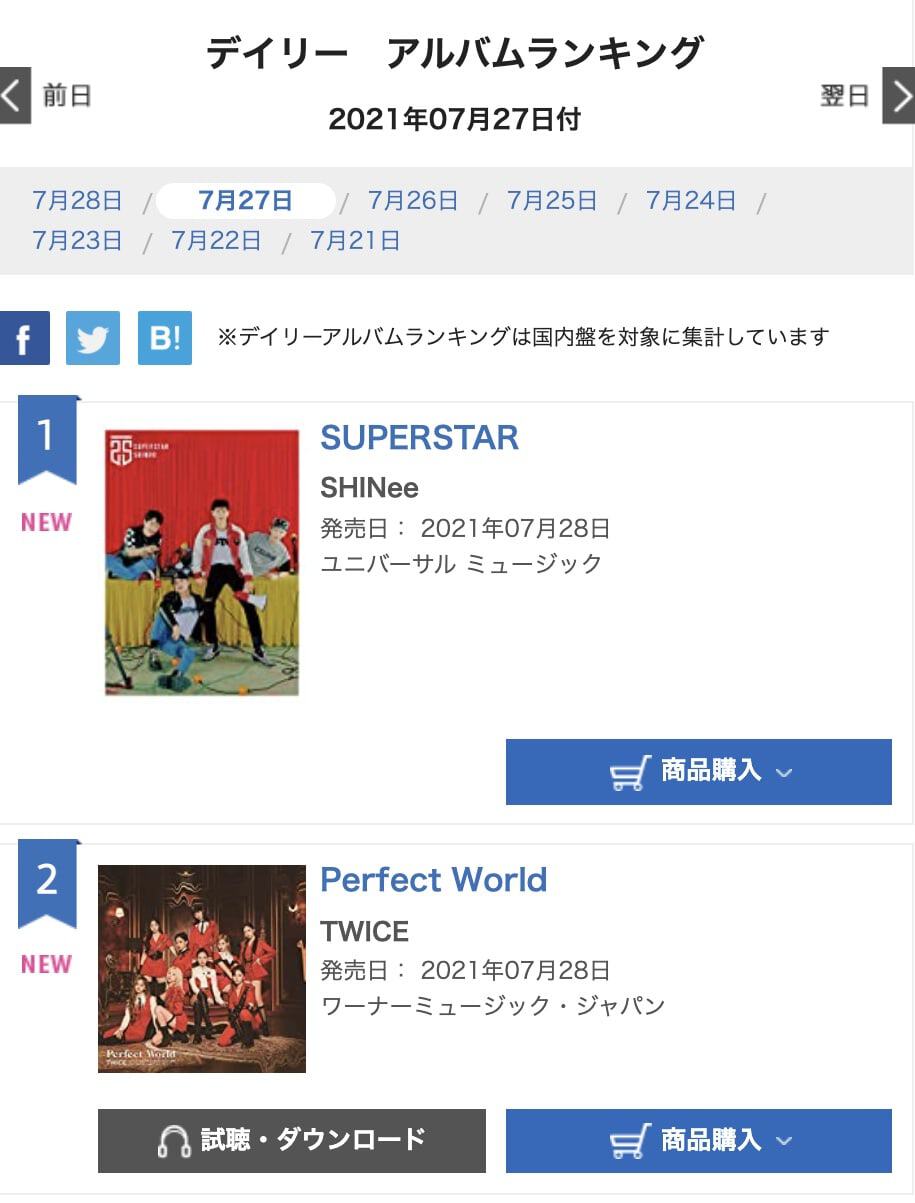Viewport: 915px width, 1203px height.
Task: Open SUPERSTAR album title link
Action: (x=419, y=438)
